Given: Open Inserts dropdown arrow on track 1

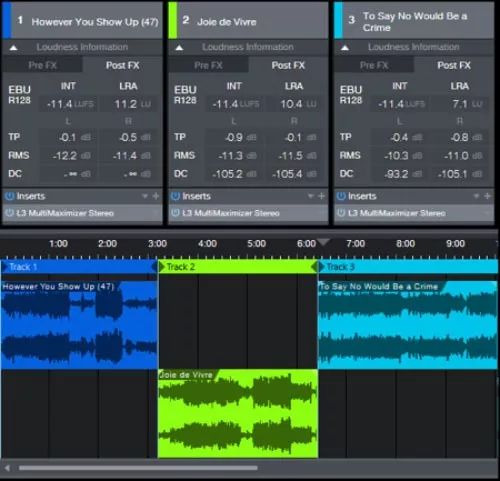Looking at the screenshot, I should pyautogui.click(x=145, y=196).
